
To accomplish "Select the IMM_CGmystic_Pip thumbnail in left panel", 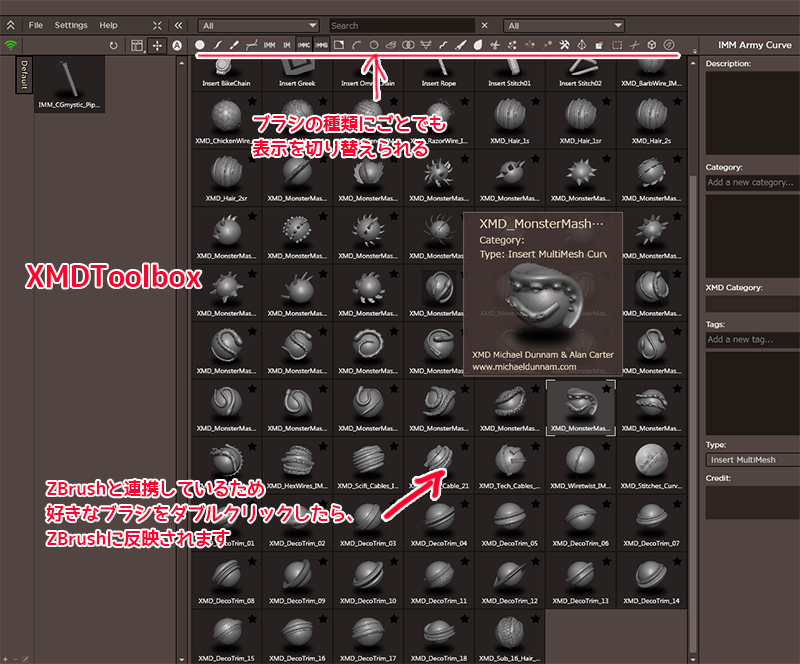I will [x=68, y=82].
